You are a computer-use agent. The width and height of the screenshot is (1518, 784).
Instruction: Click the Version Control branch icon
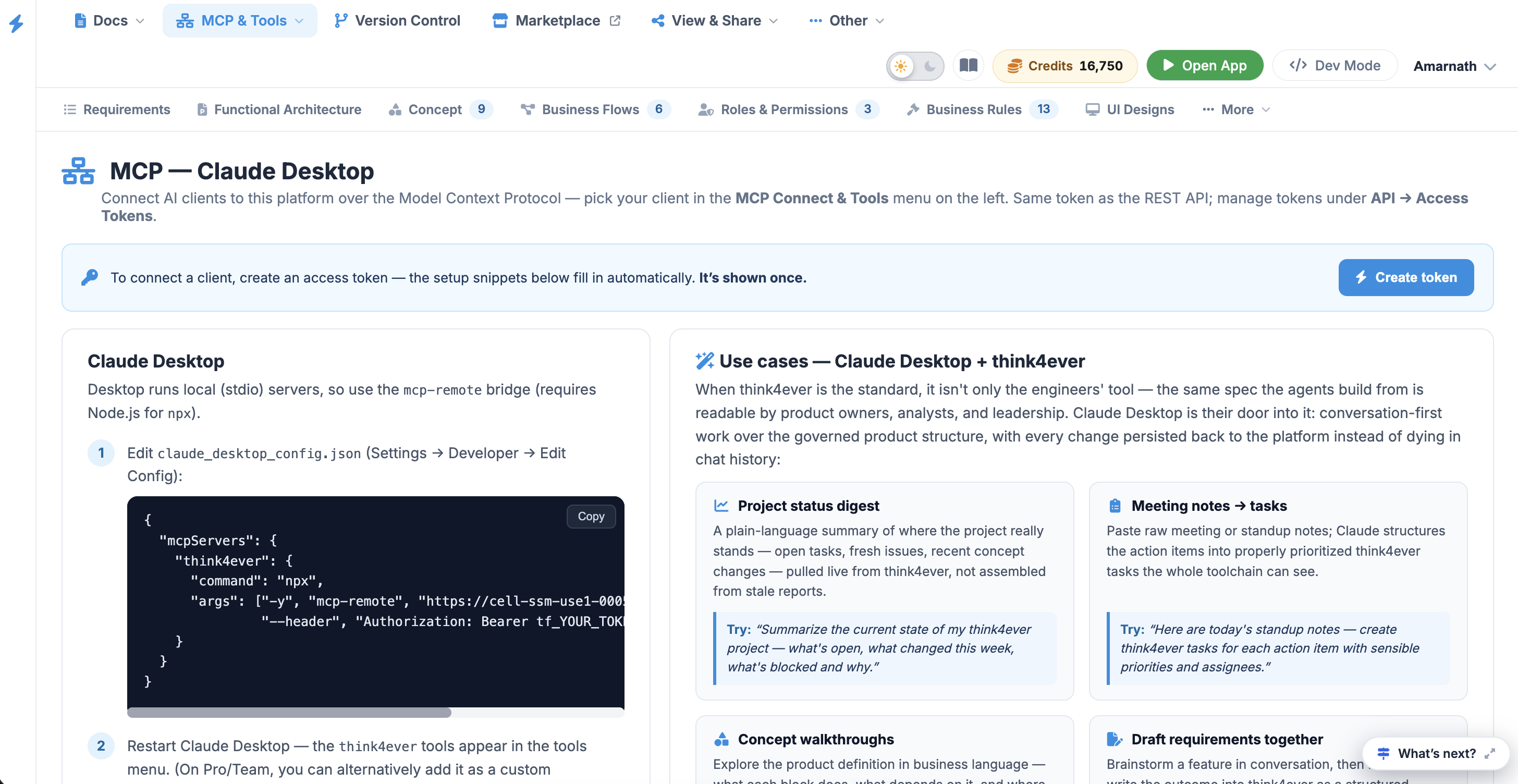click(x=340, y=21)
